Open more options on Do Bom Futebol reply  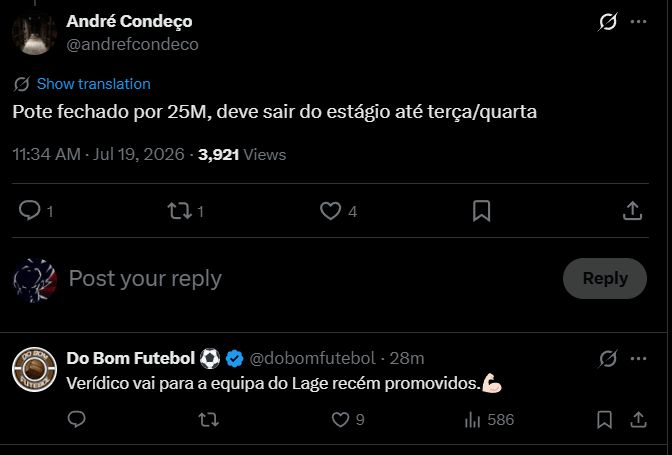638,359
